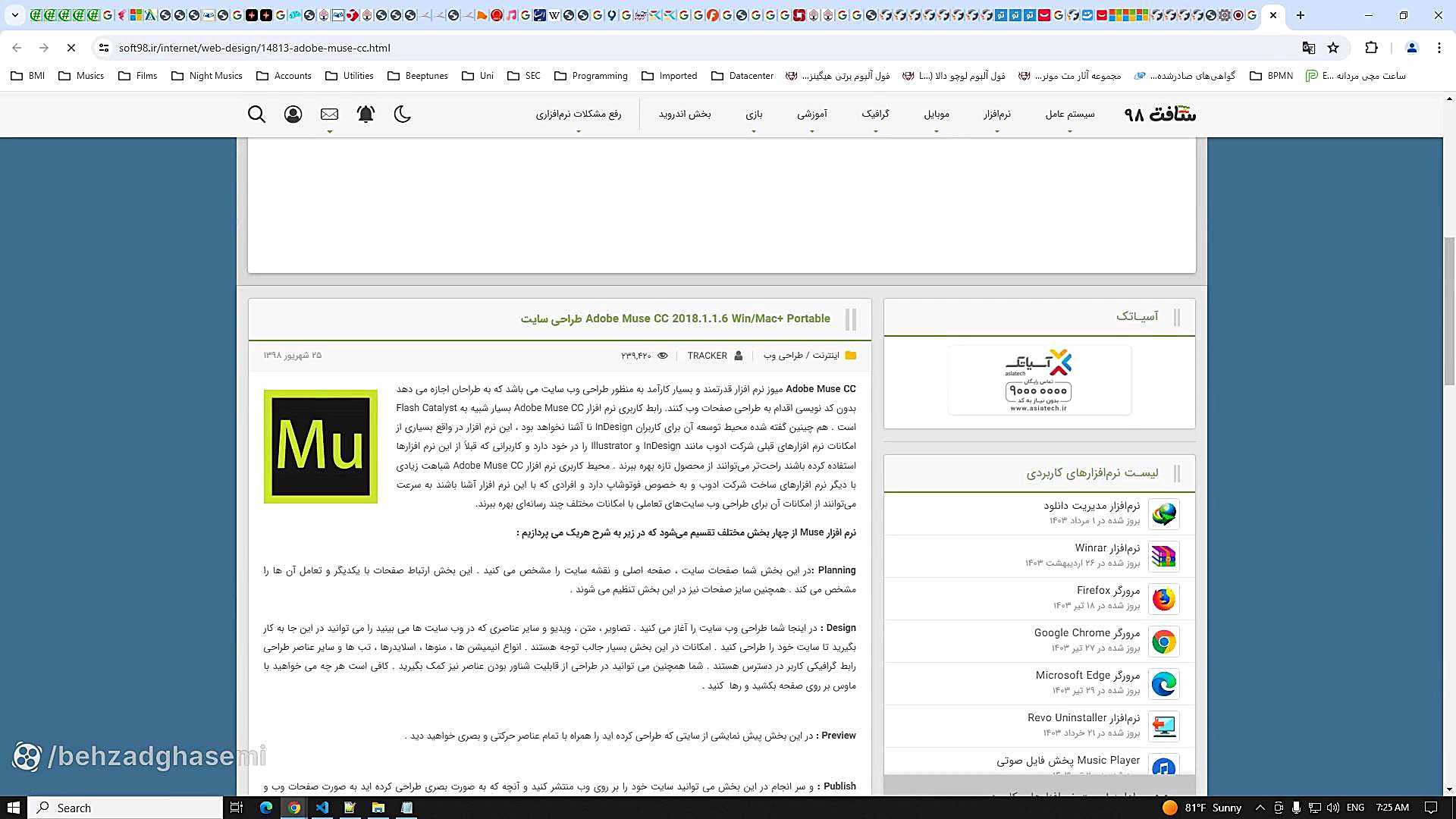
Task: Expand the بازی menu
Action: pos(754,115)
